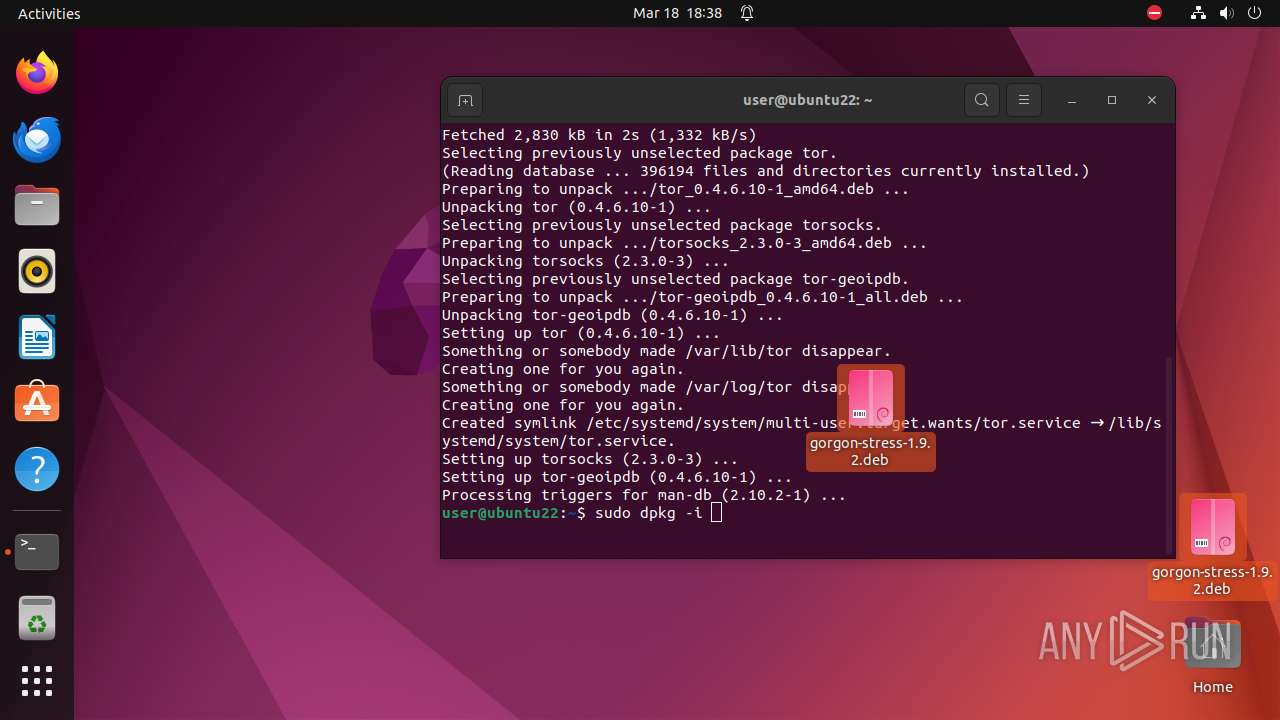This screenshot has height=720, width=1280.
Task: Open the clock and calendar menu
Action: (x=677, y=13)
